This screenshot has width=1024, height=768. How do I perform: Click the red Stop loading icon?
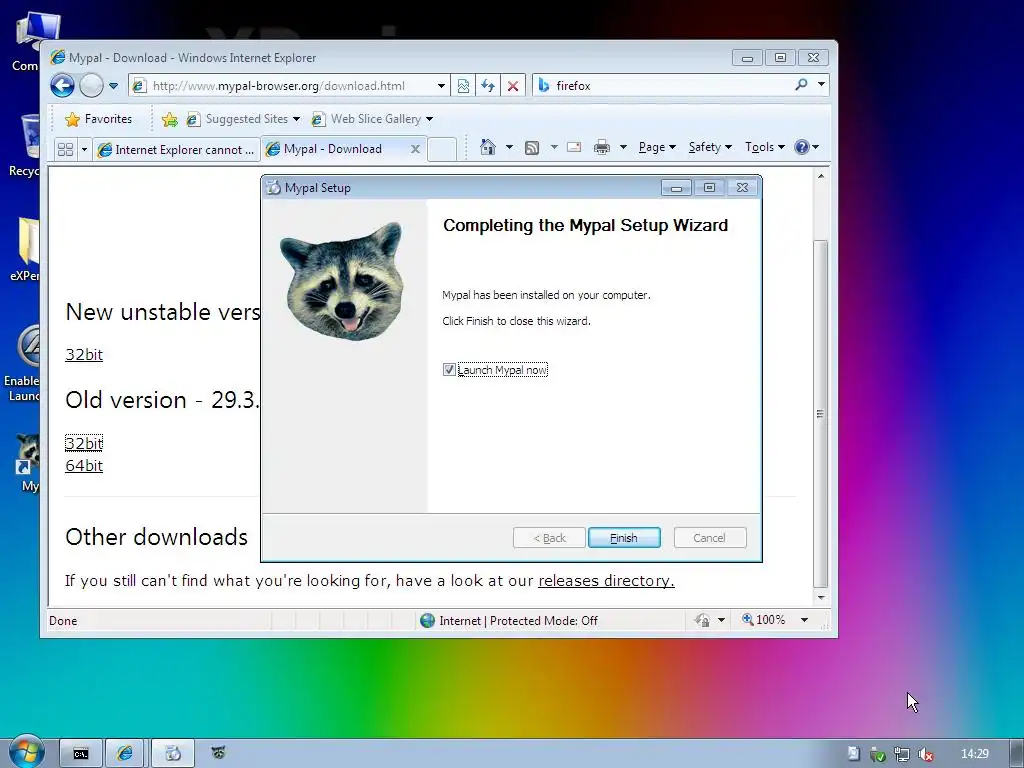pyautogui.click(x=513, y=86)
